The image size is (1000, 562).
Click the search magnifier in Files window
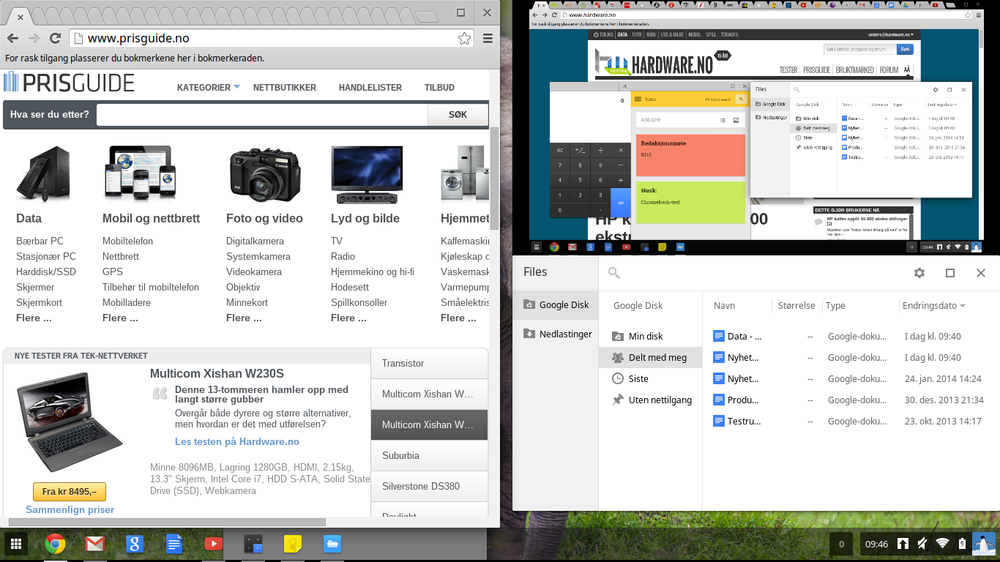(614, 273)
